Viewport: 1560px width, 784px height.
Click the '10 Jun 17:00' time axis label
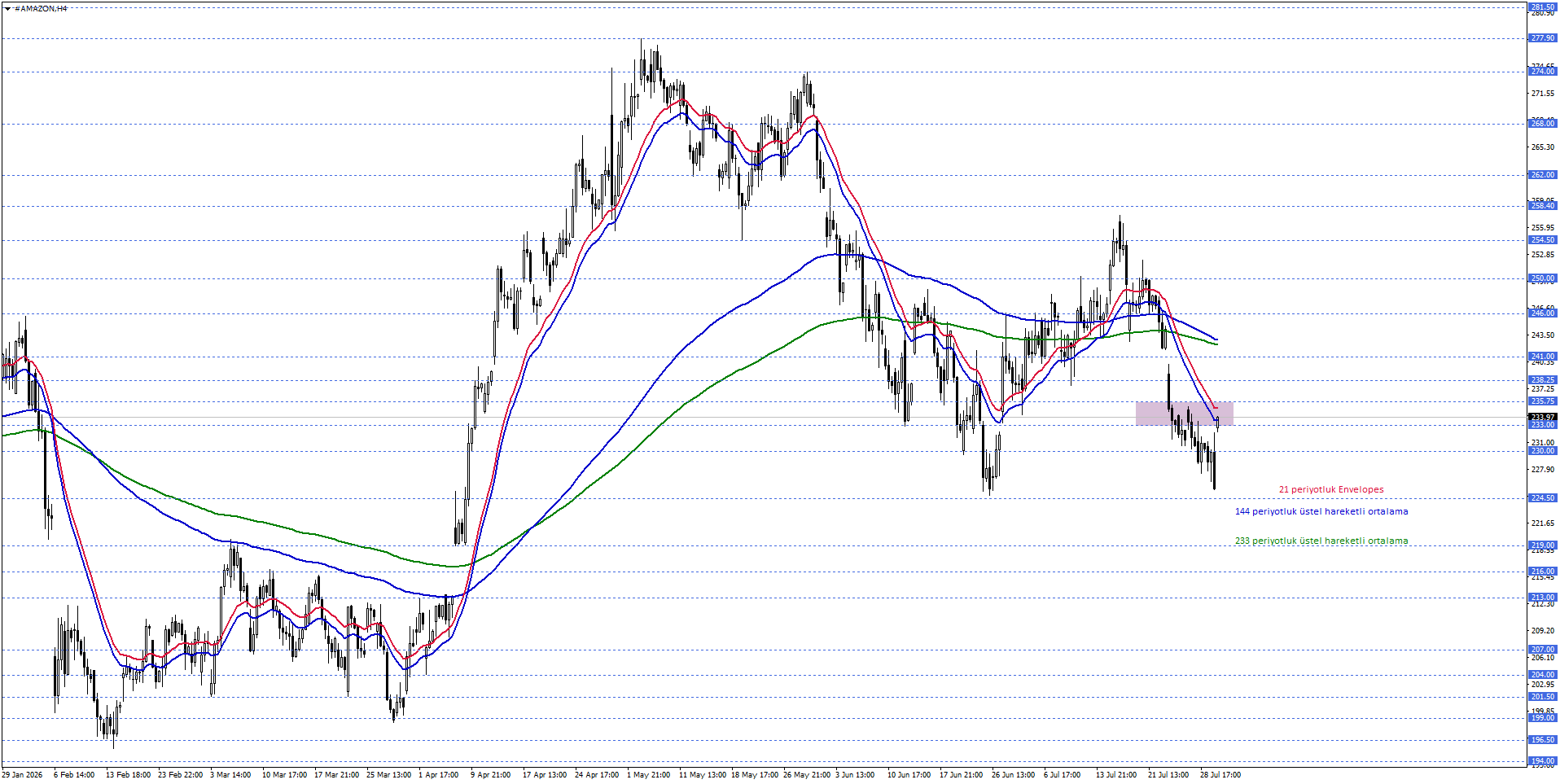coord(909,775)
